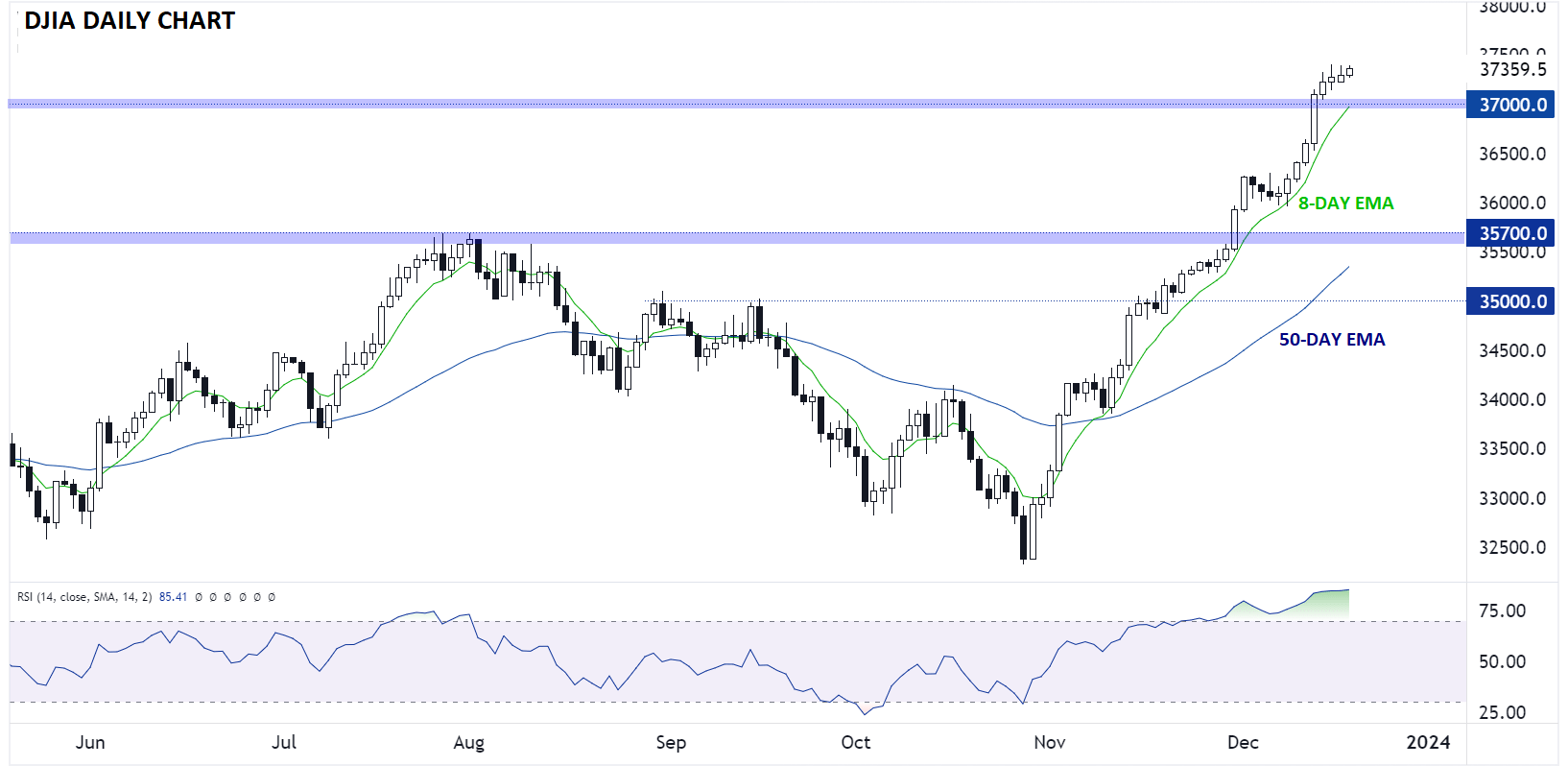Click the green overbought RSI shaded area
Image resolution: width=1568 pixels, height=766 pixels.
(x=1329, y=605)
